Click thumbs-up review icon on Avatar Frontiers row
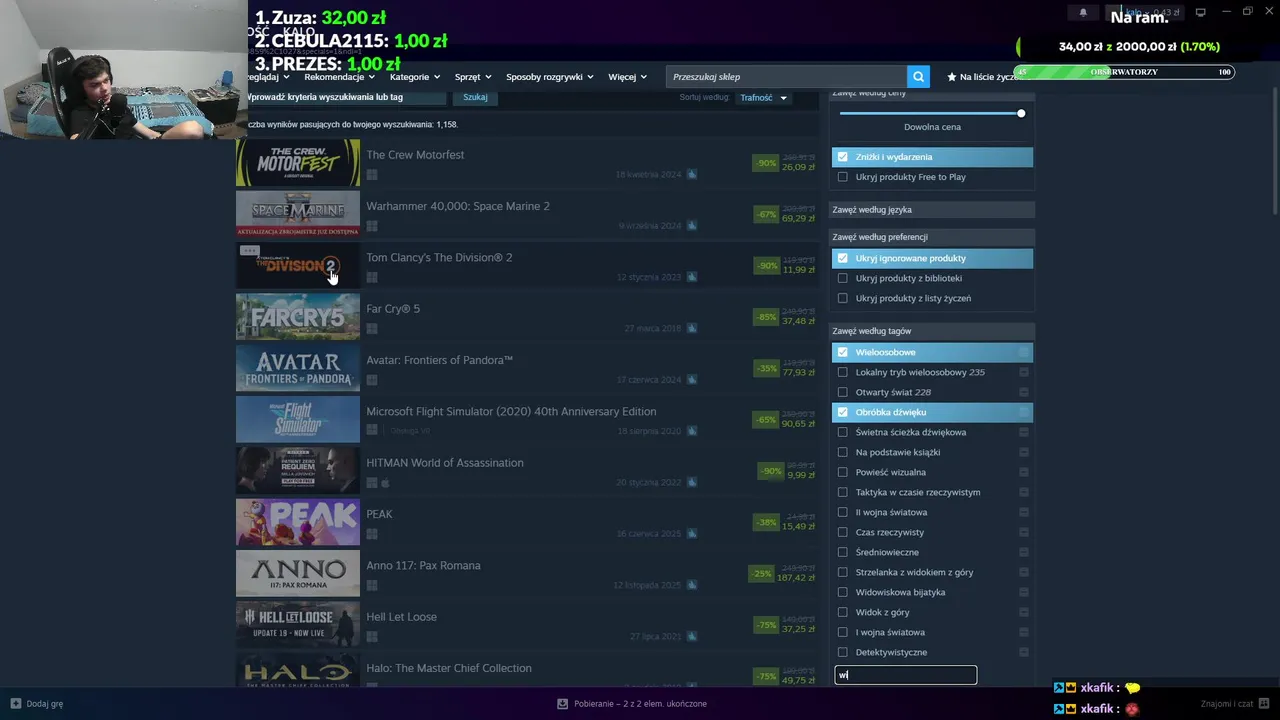1280x720 pixels. (691, 380)
